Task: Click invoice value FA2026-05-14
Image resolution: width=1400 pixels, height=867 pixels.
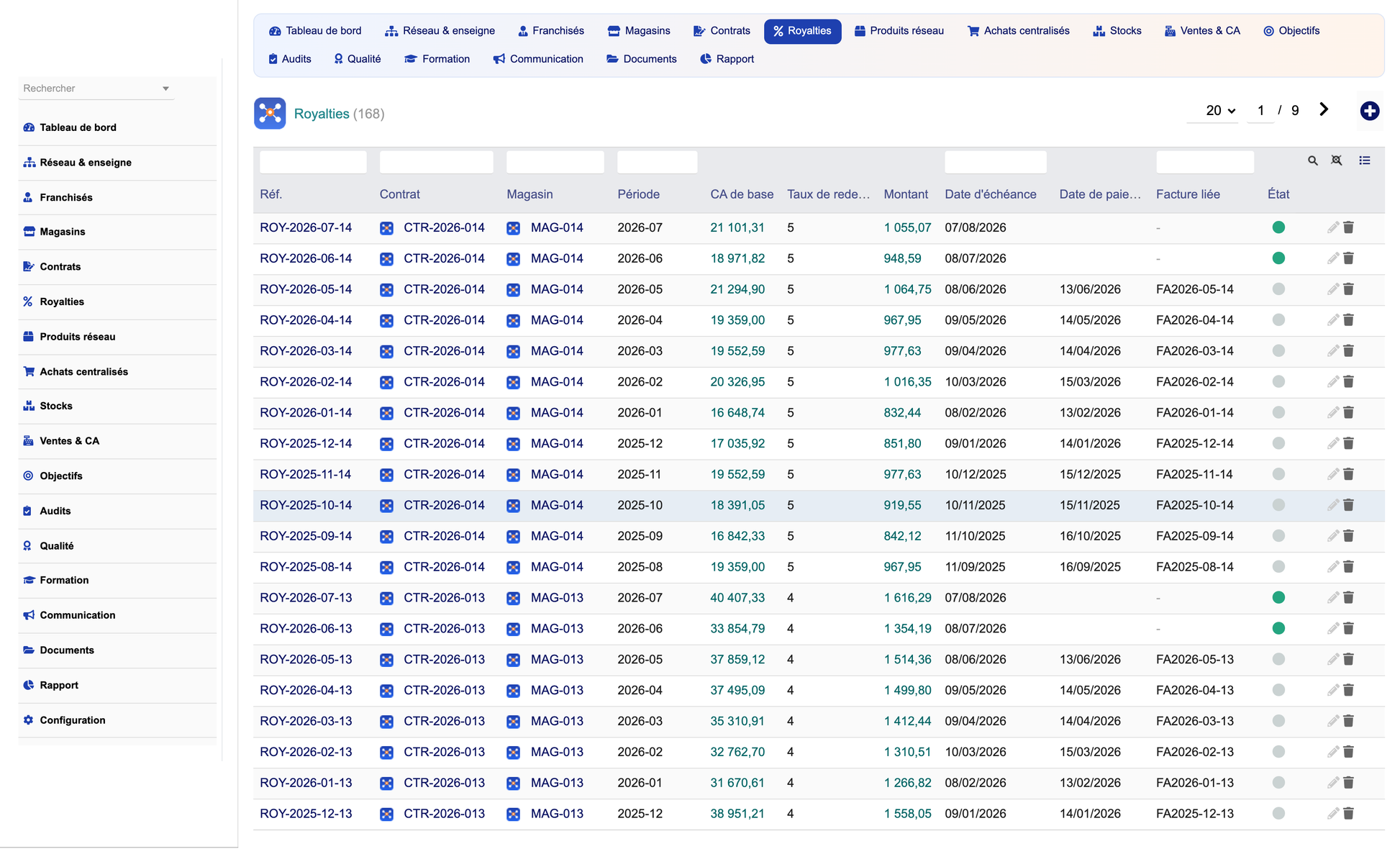Action: pos(1194,290)
